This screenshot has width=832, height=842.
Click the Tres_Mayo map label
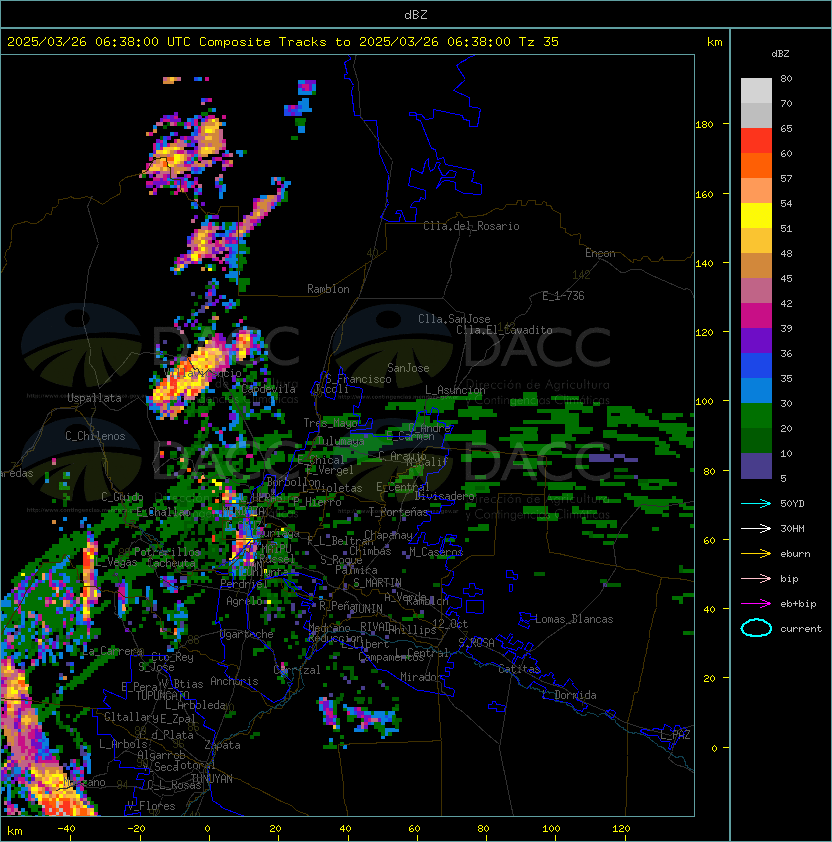coord(330,423)
